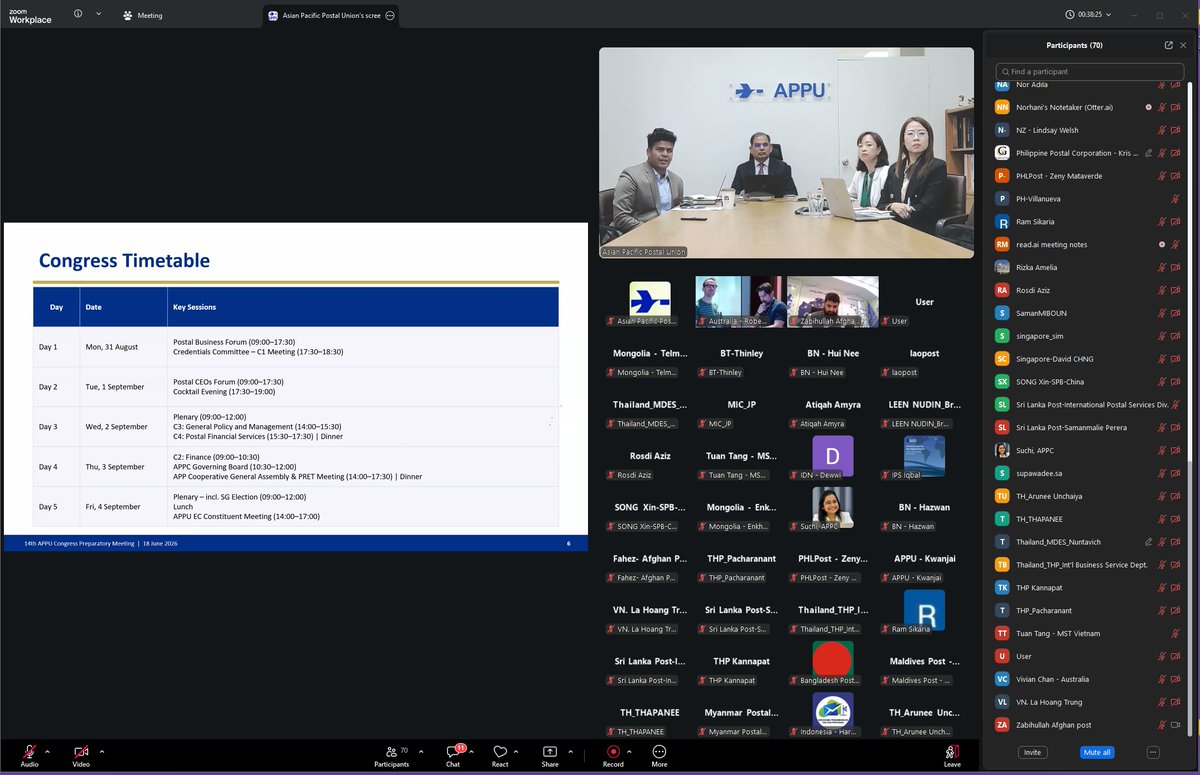This screenshot has width=1200, height=775.
Task: Click mic icon for Tuan Tang - MST Vietnam
Action: coord(1175,633)
